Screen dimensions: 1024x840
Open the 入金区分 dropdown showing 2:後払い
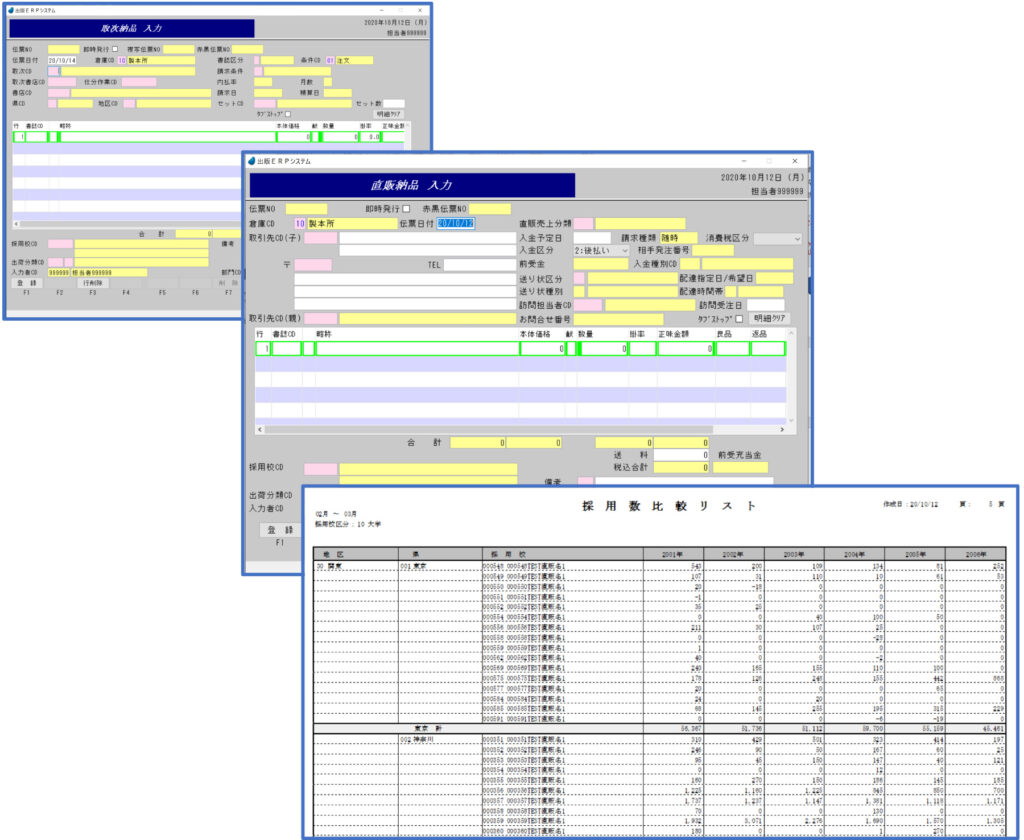pyautogui.click(x=601, y=250)
